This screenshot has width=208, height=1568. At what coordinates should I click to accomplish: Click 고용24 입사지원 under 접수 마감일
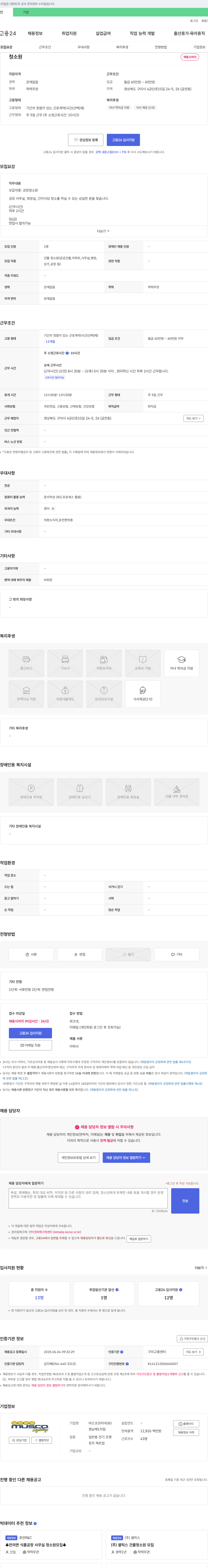click(30, 1033)
